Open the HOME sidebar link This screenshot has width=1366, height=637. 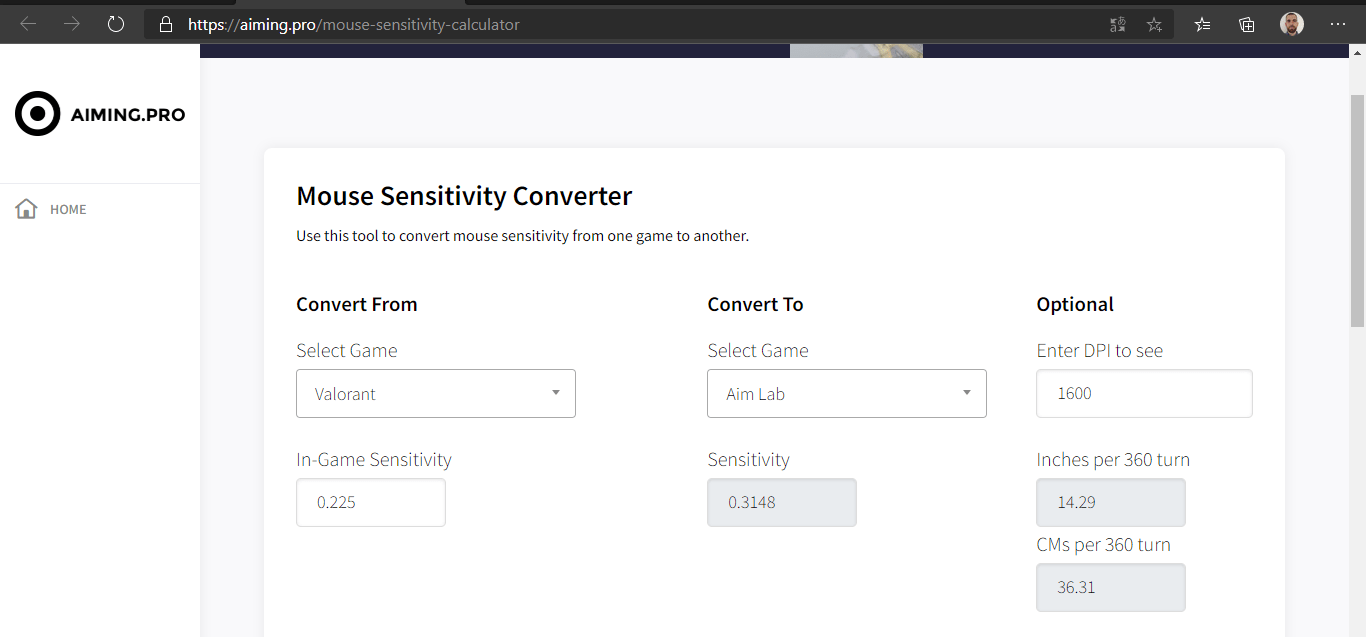click(68, 209)
